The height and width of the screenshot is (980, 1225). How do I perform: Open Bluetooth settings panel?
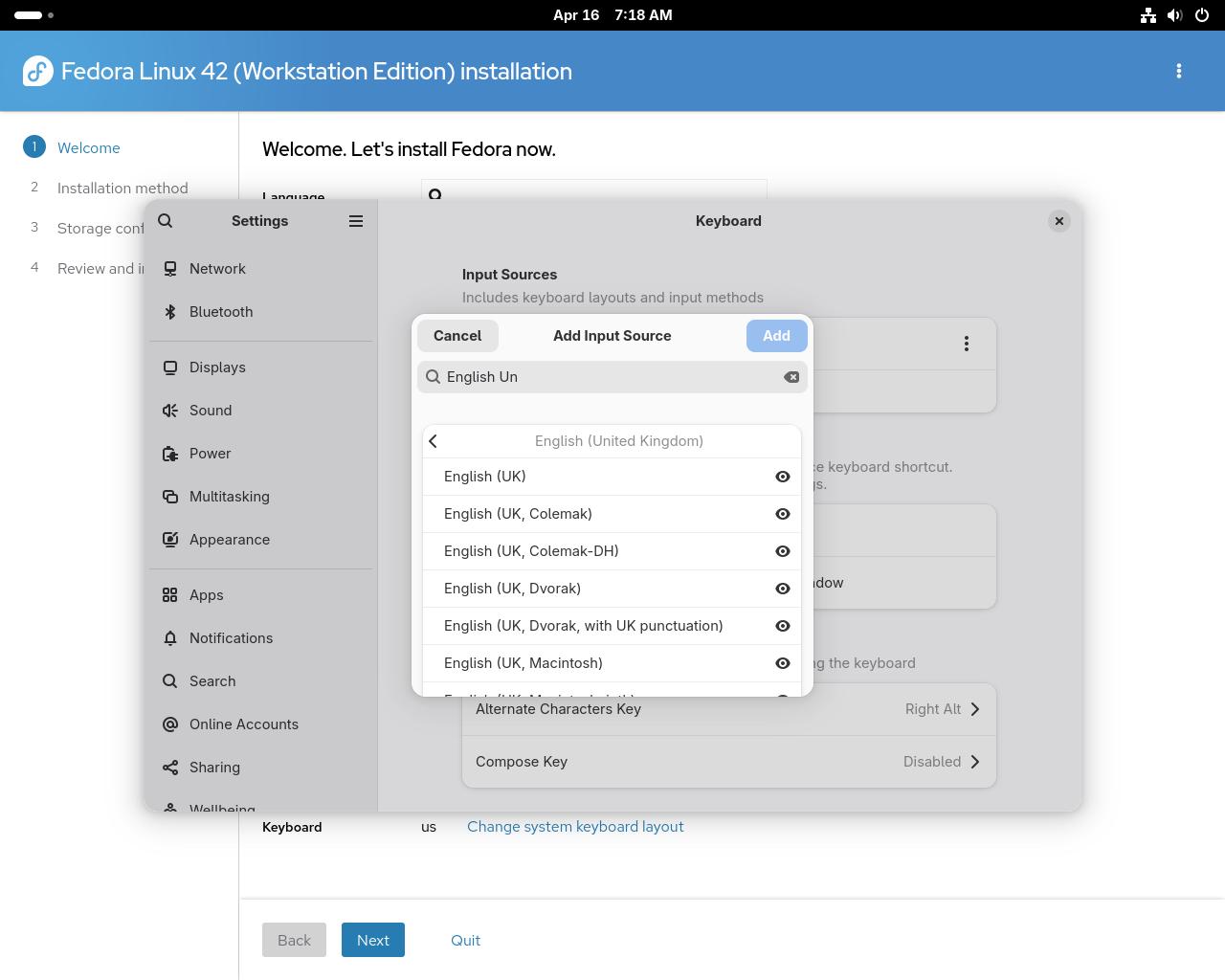coord(260,312)
